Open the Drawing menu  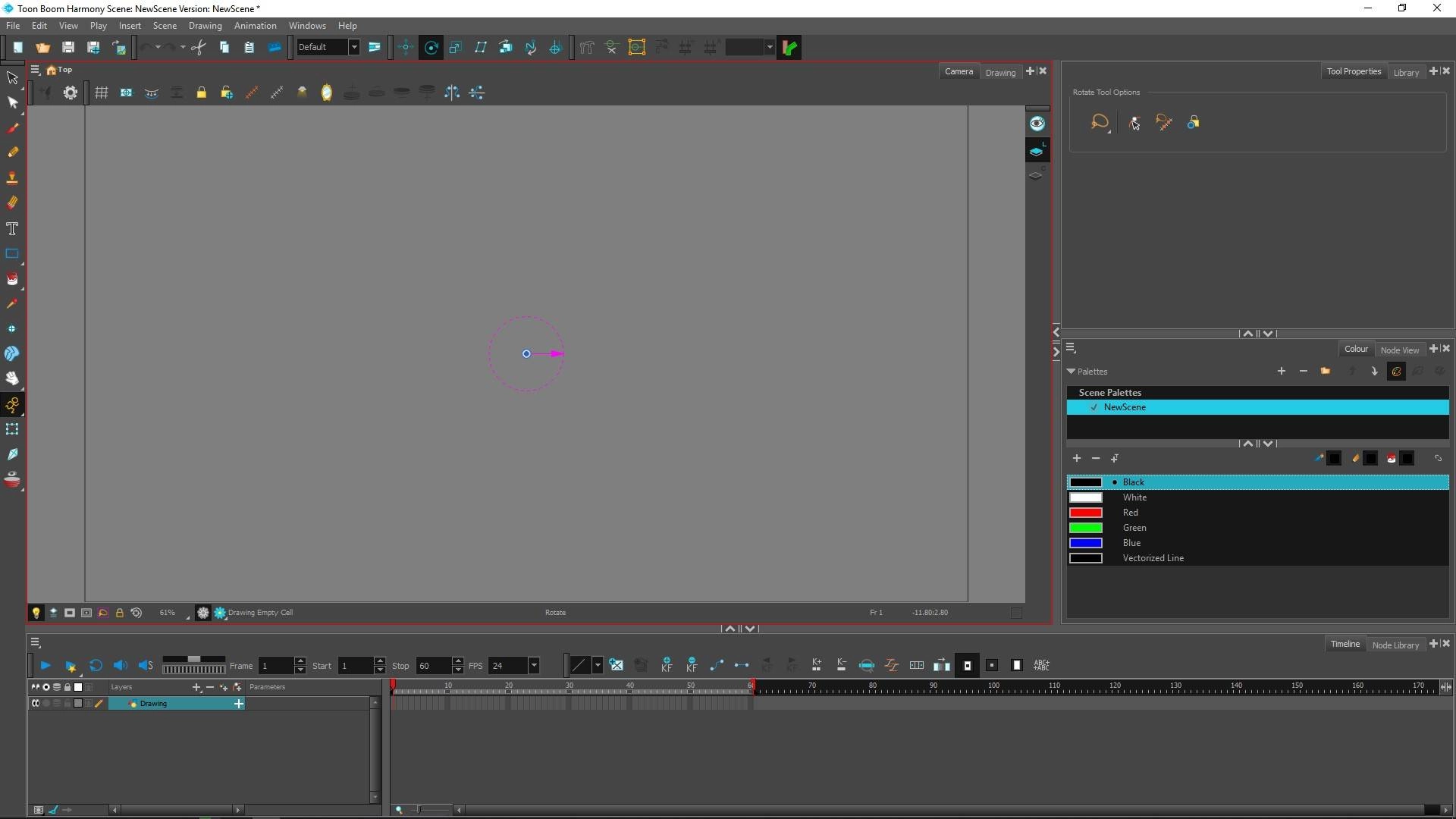point(205,26)
